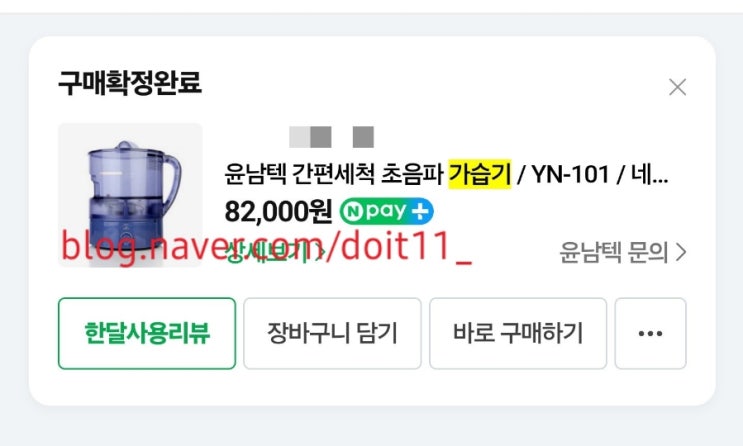Click the 82,000원 price text

click(278, 211)
